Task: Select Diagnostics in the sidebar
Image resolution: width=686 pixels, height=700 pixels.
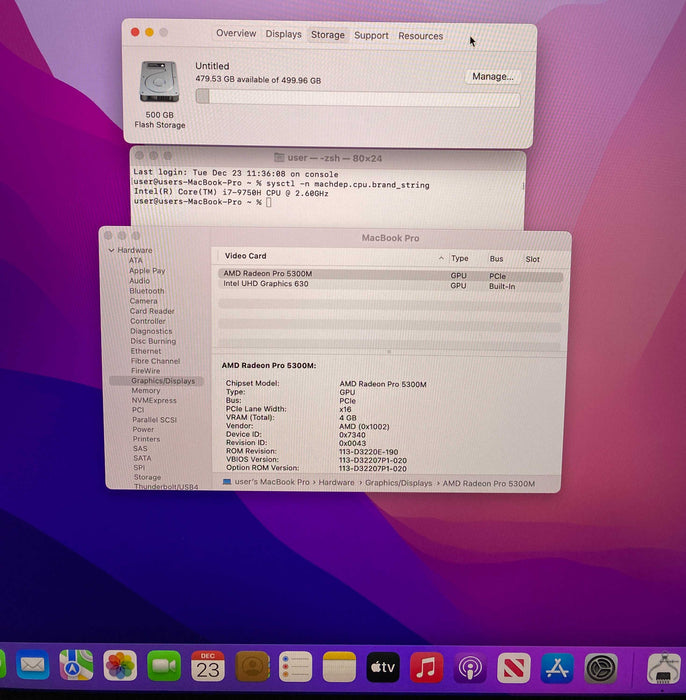Action: (x=151, y=331)
